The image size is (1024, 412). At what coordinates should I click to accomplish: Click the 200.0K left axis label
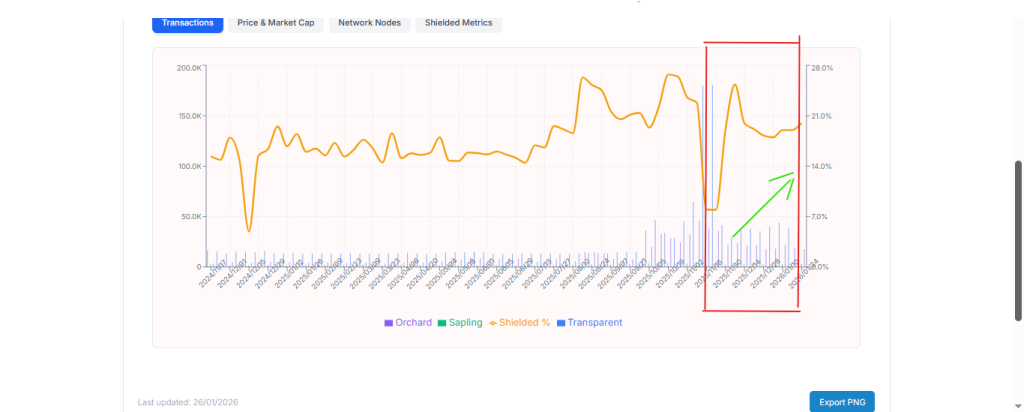tap(188, 68)
